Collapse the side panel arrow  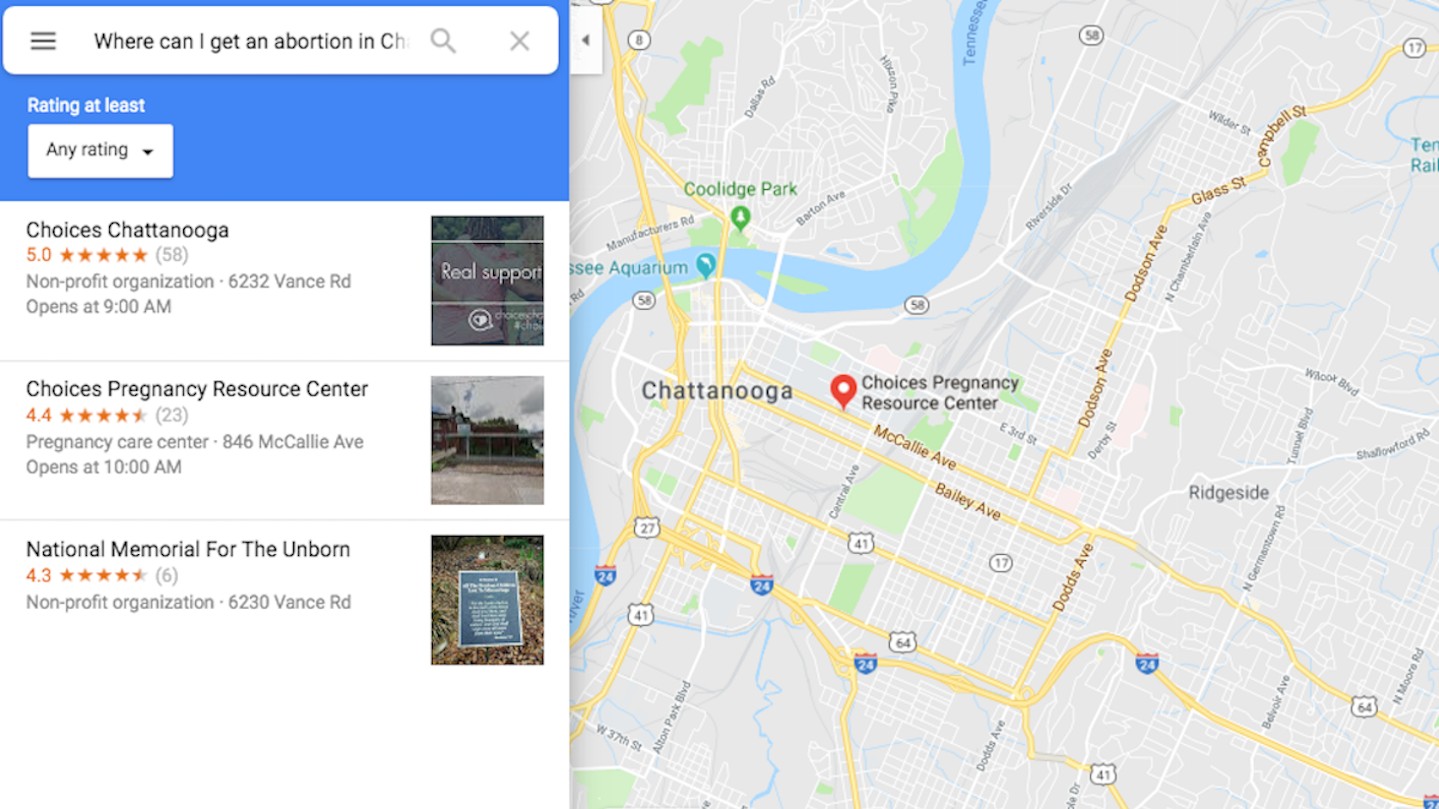(586, 40)
